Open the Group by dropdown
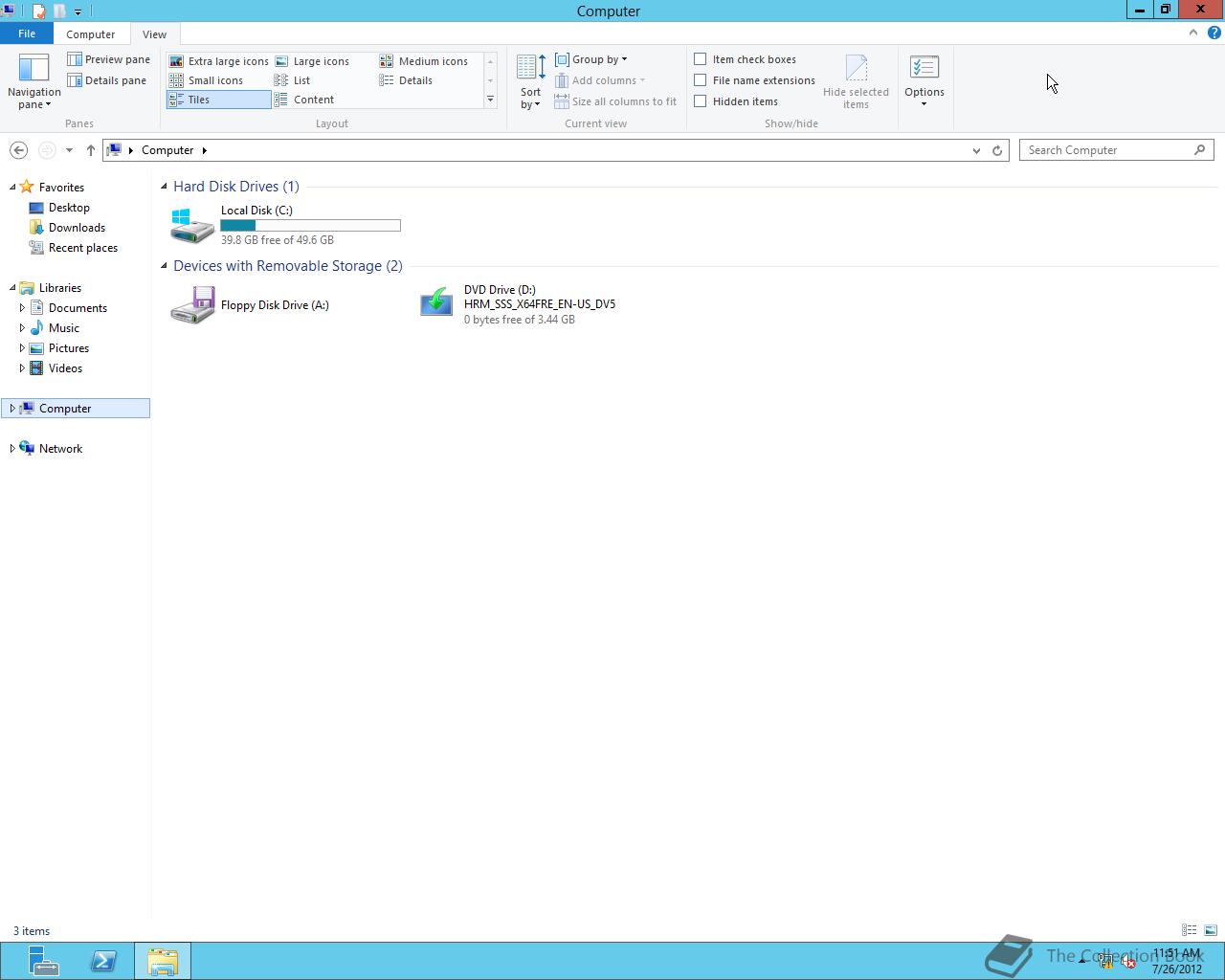1225x980 pixels. (x=591, y=59)
